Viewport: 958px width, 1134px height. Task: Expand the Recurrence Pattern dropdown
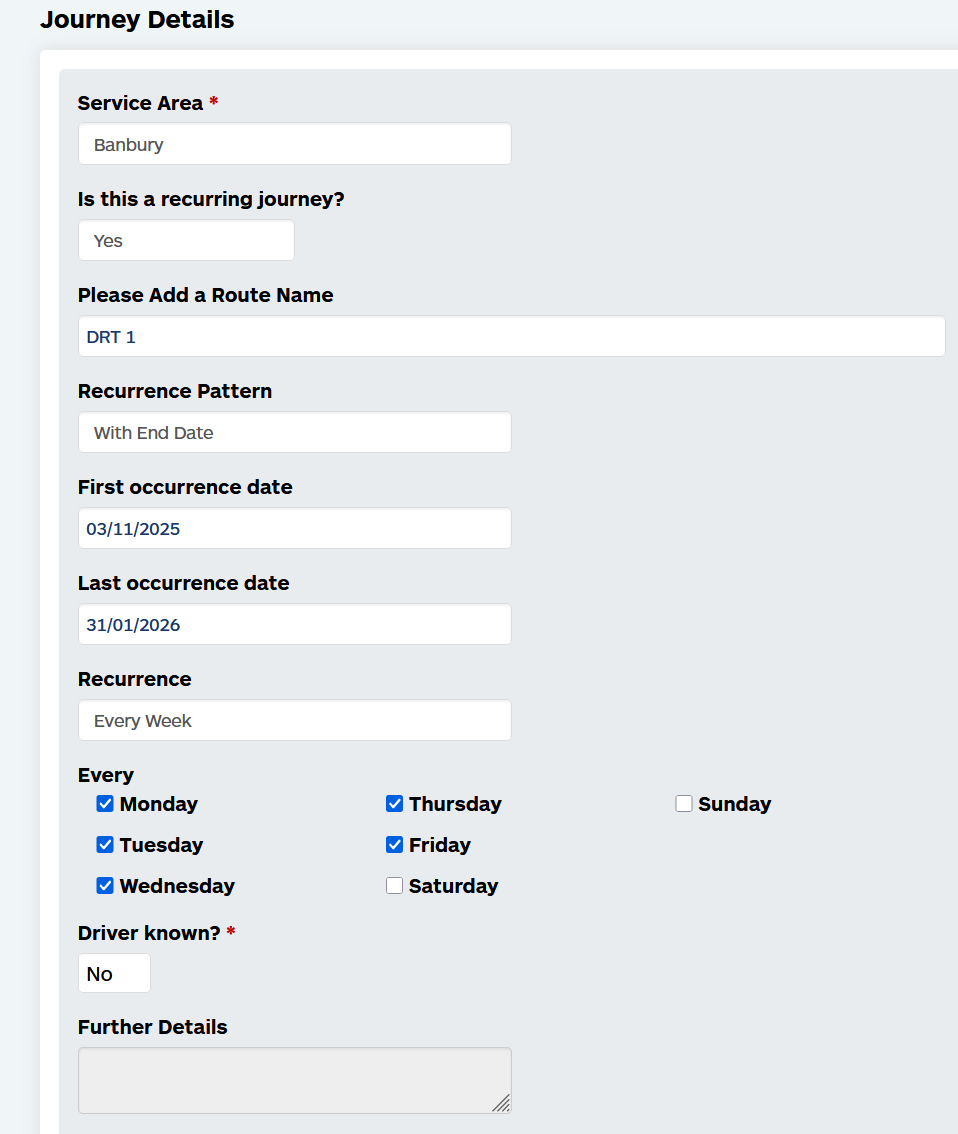[294, 432]
